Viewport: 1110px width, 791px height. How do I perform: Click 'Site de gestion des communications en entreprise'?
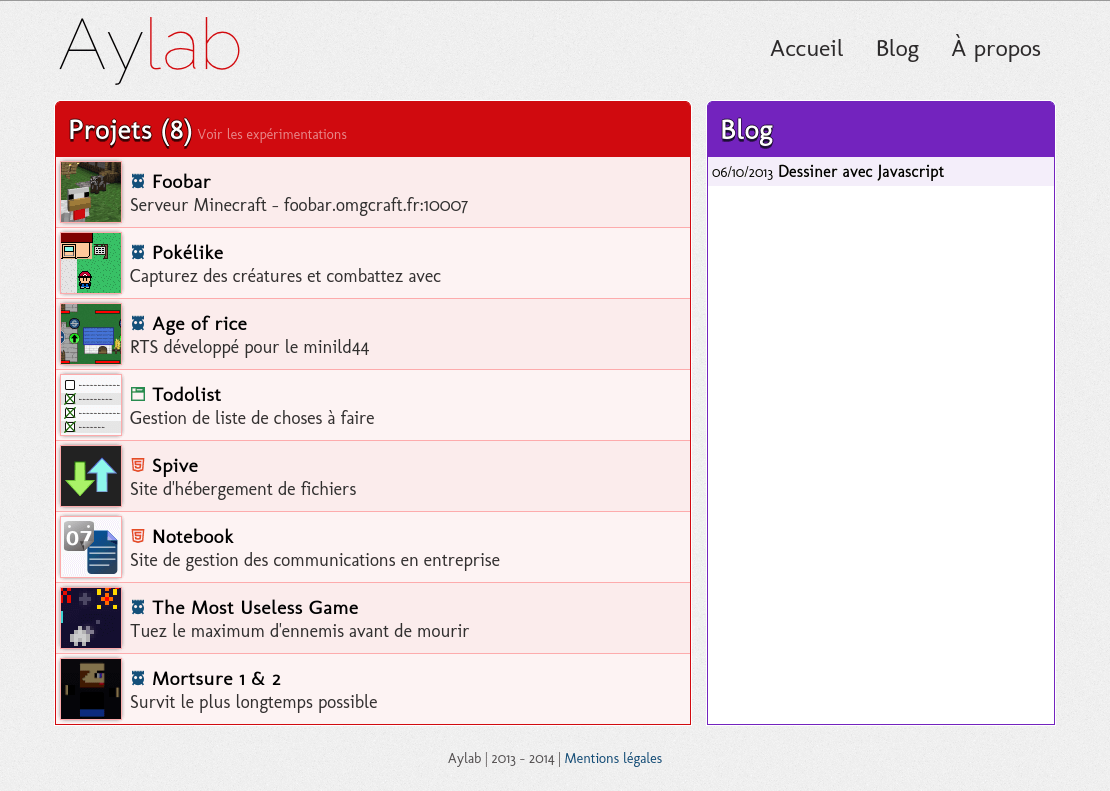[x=315, y=560]
